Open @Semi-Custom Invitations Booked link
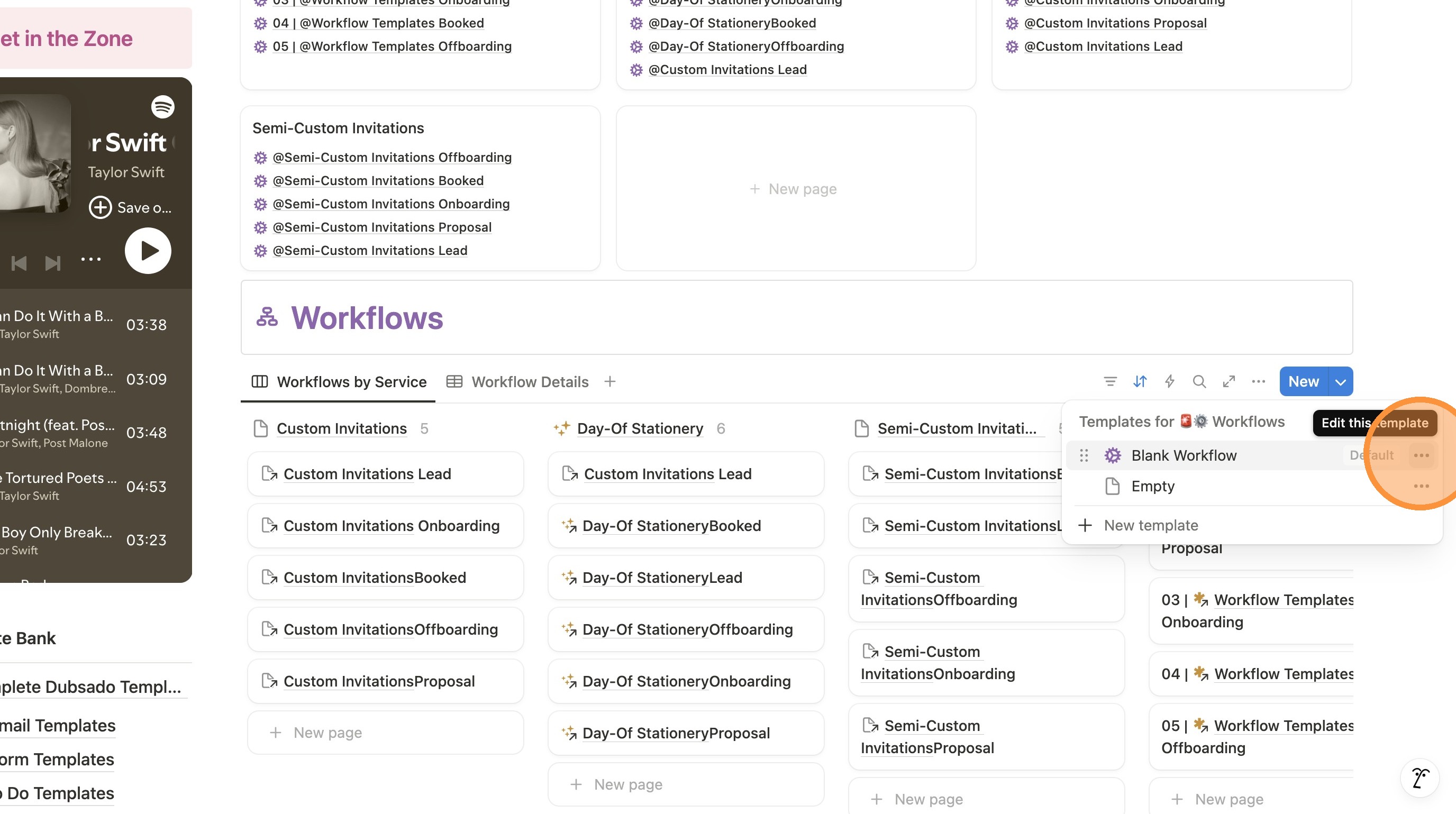The height and width of the screenshot is (814, 1456). pyautogui.click(x=378, y=181)
